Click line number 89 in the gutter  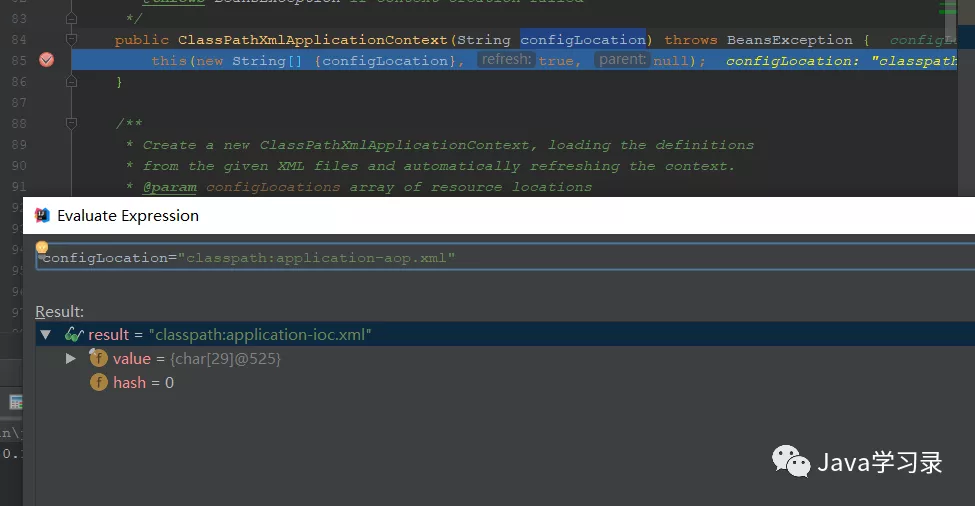click(x=19, y=144)
